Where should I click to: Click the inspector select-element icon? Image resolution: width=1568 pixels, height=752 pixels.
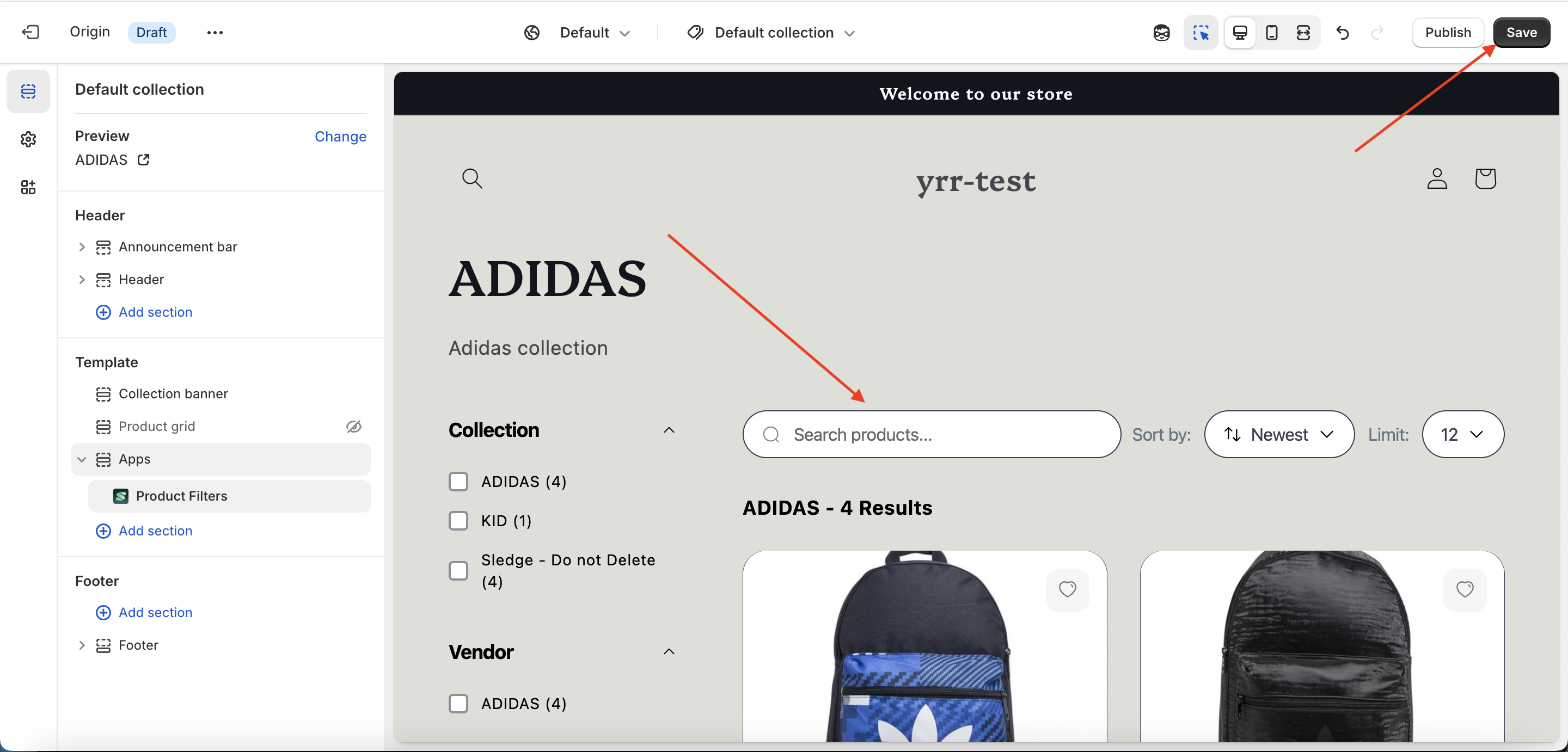pos(1200,32)
